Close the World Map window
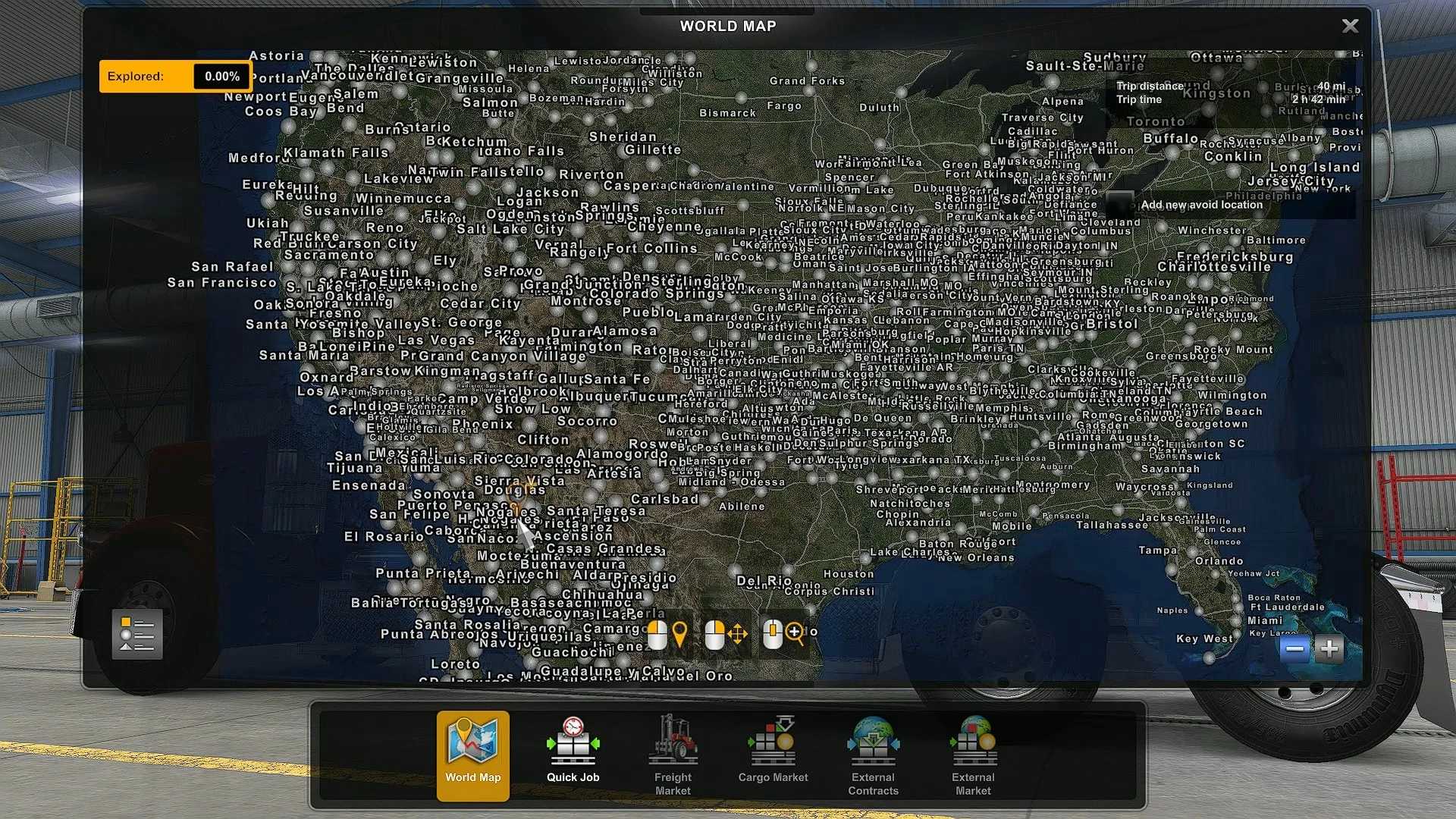The width and height of the screenshot is (1456, 819). (x=1350, y=26)
